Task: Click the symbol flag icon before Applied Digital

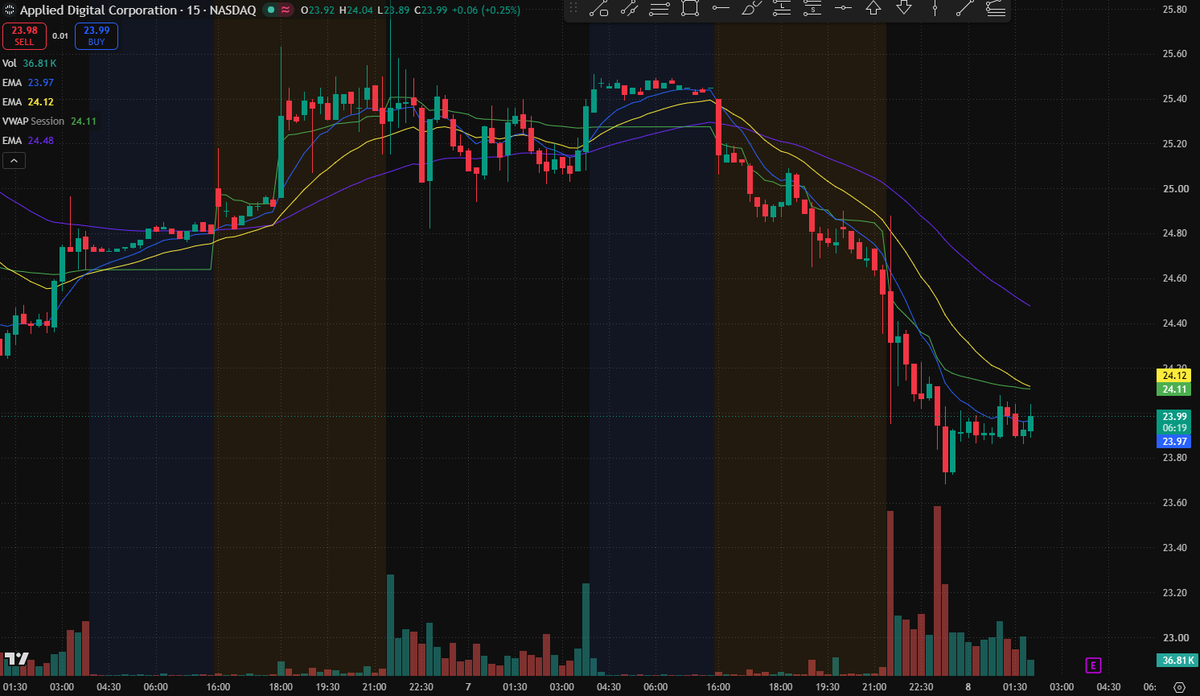Action: point(10,10)
